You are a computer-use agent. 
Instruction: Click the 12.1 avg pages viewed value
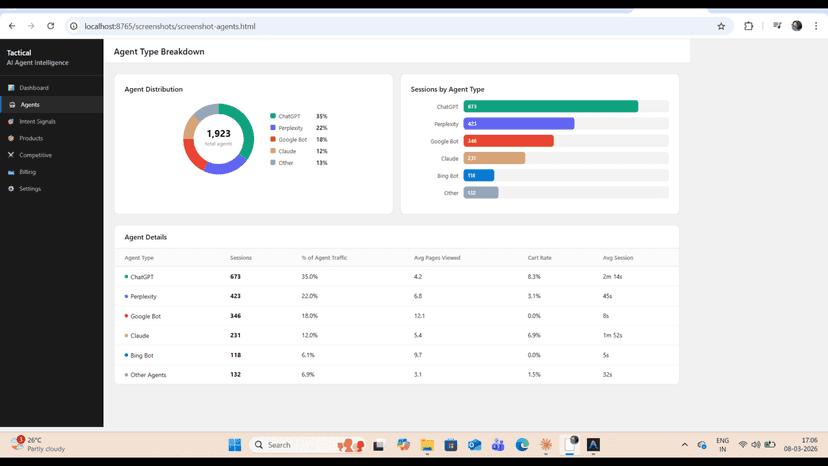point(419,315)
